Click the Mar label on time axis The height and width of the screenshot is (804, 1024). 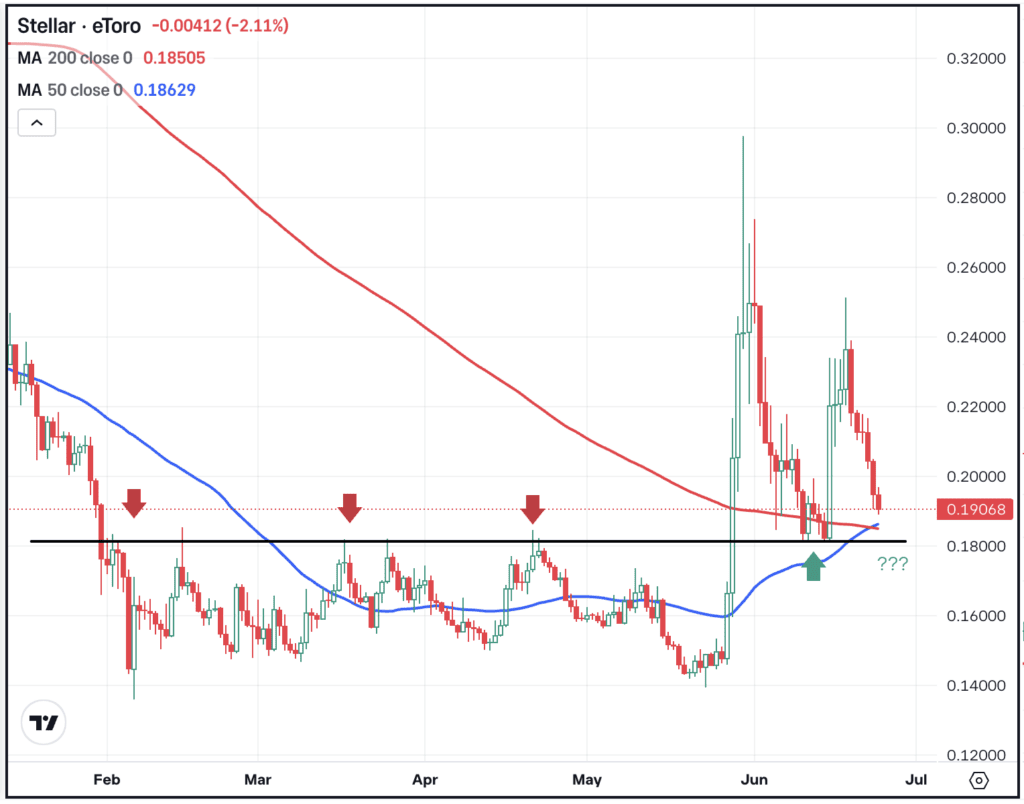coord(257,780)
